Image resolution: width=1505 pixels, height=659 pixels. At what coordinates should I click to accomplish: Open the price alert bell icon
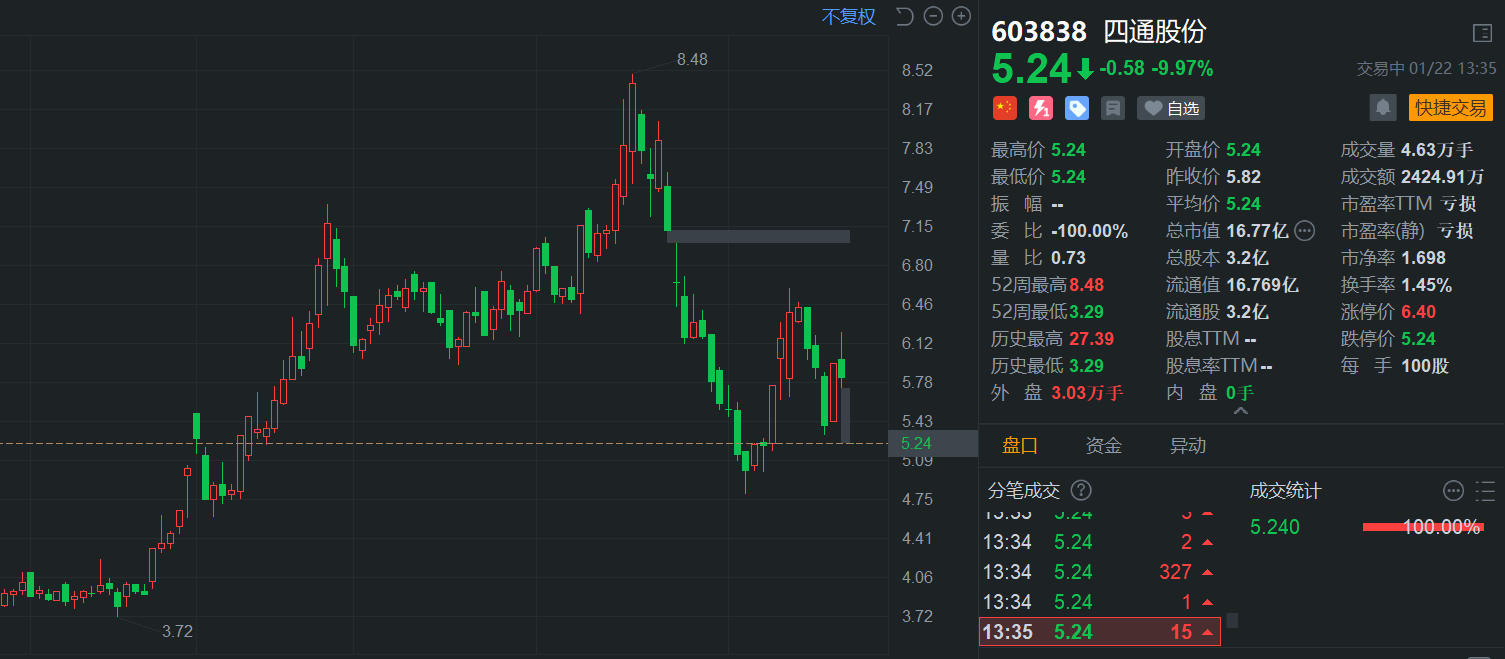click(1383, 107)
